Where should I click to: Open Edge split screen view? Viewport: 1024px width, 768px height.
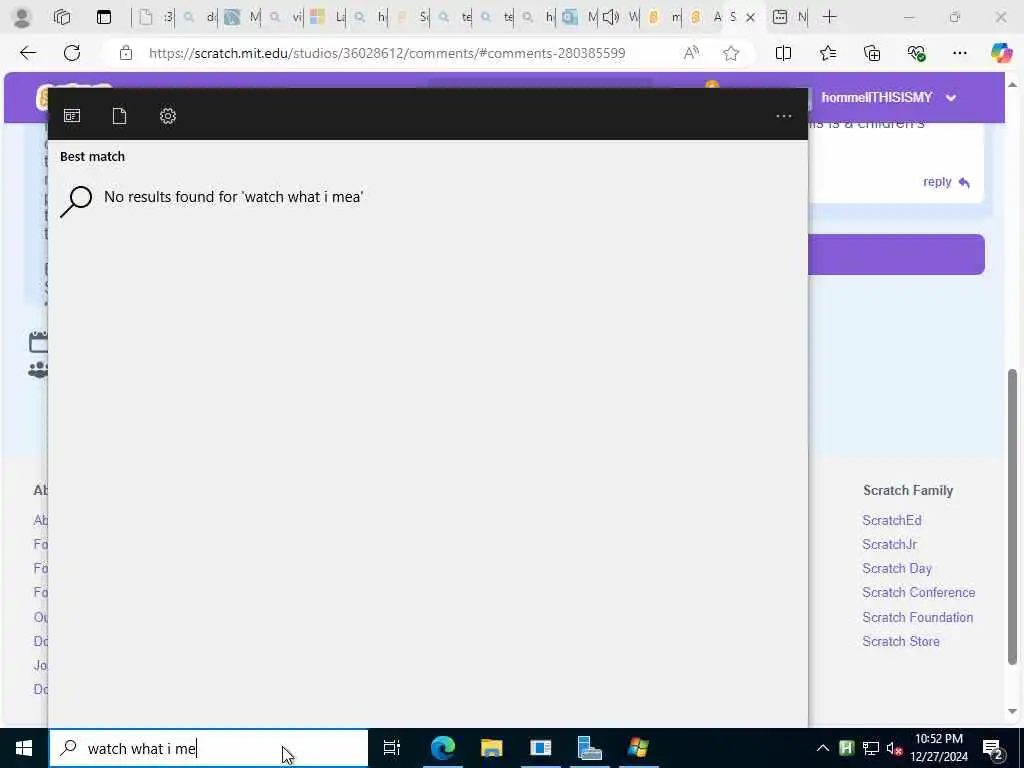tap(783, 53)
